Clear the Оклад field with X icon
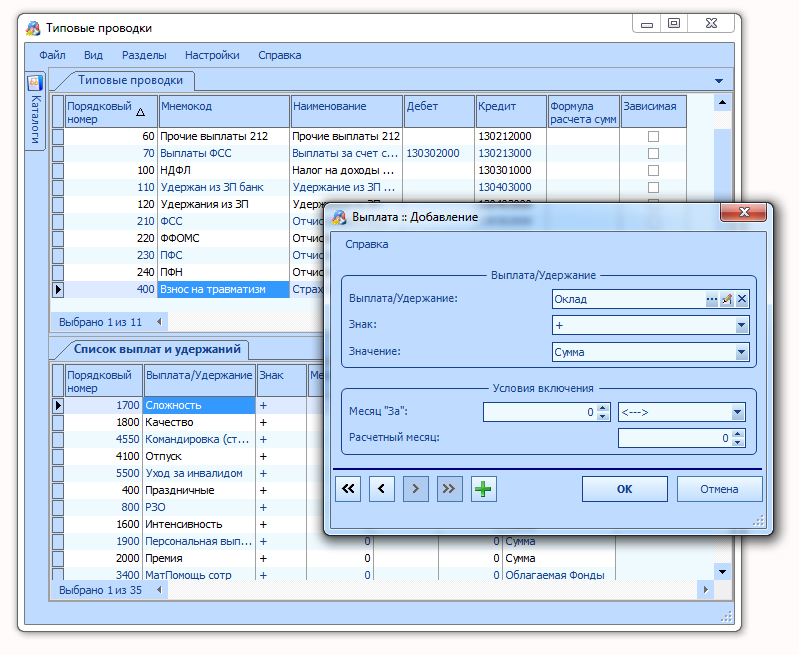Viewport: 799px width, 655px height. point(742,299)
